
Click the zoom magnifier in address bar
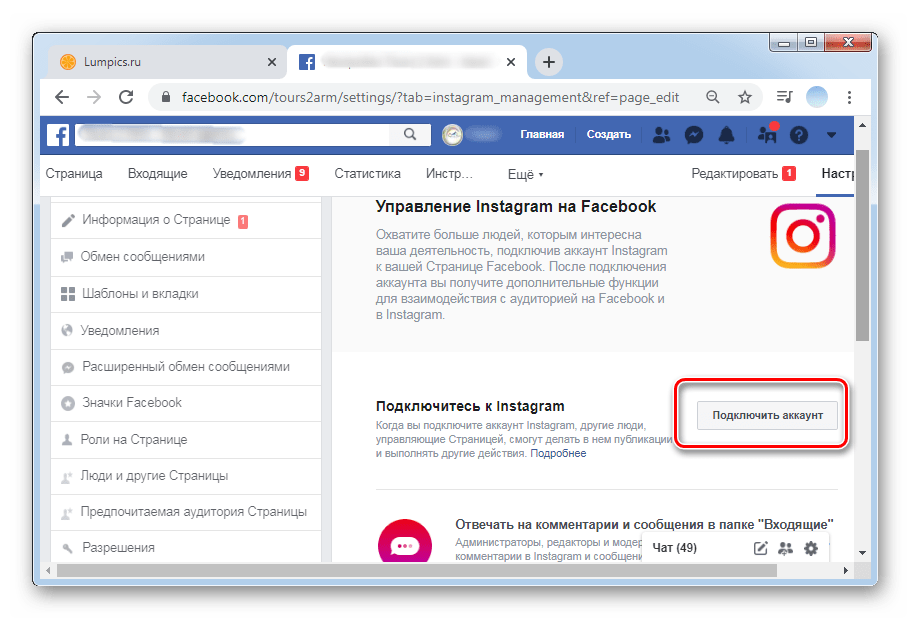(712, 97)
